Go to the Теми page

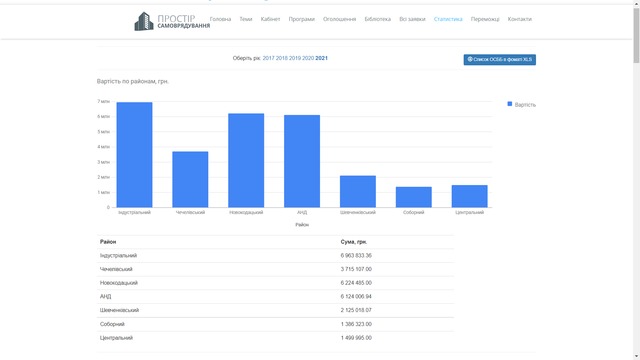[246, 19]
